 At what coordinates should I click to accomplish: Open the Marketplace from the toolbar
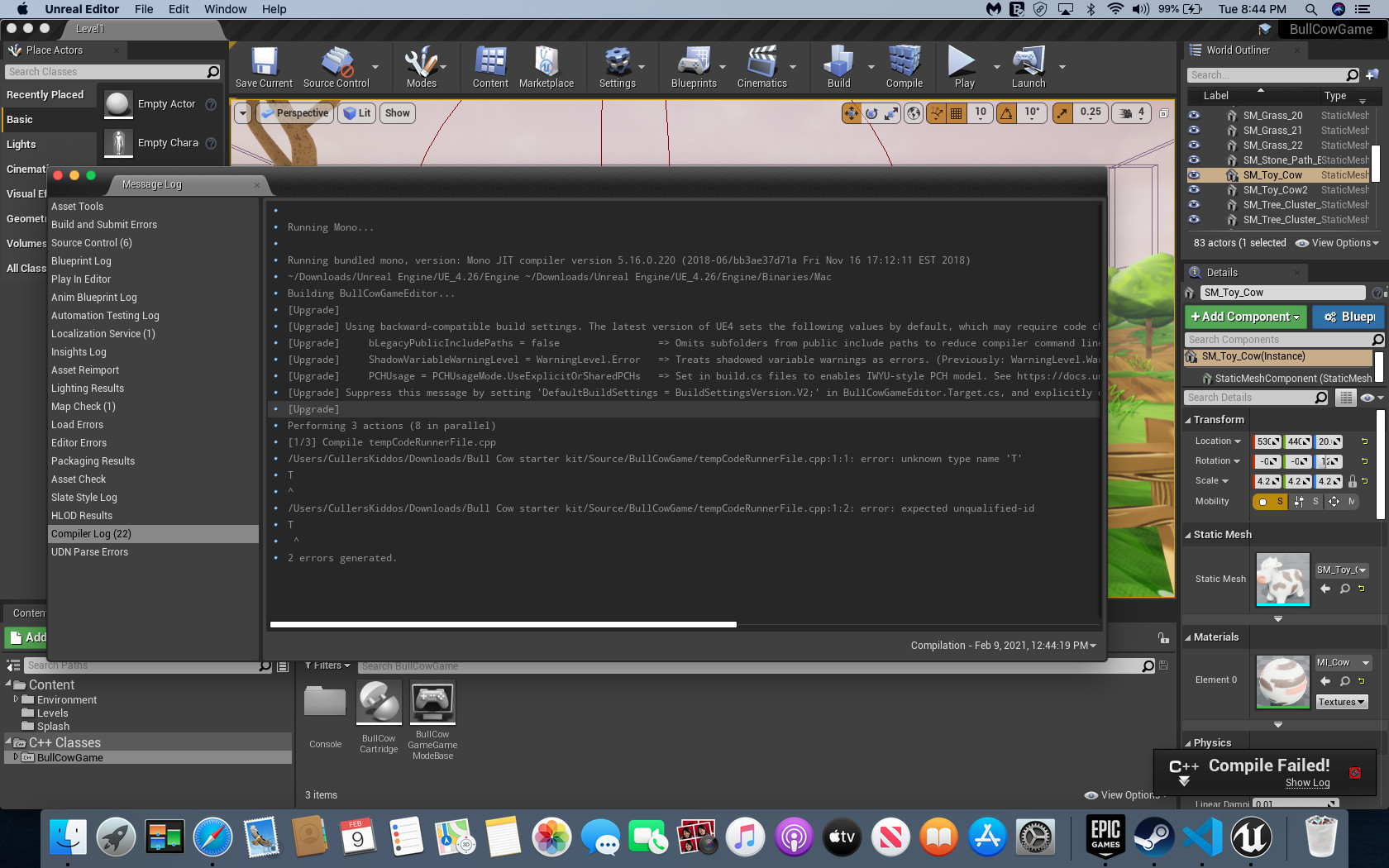tap(547, 68)
